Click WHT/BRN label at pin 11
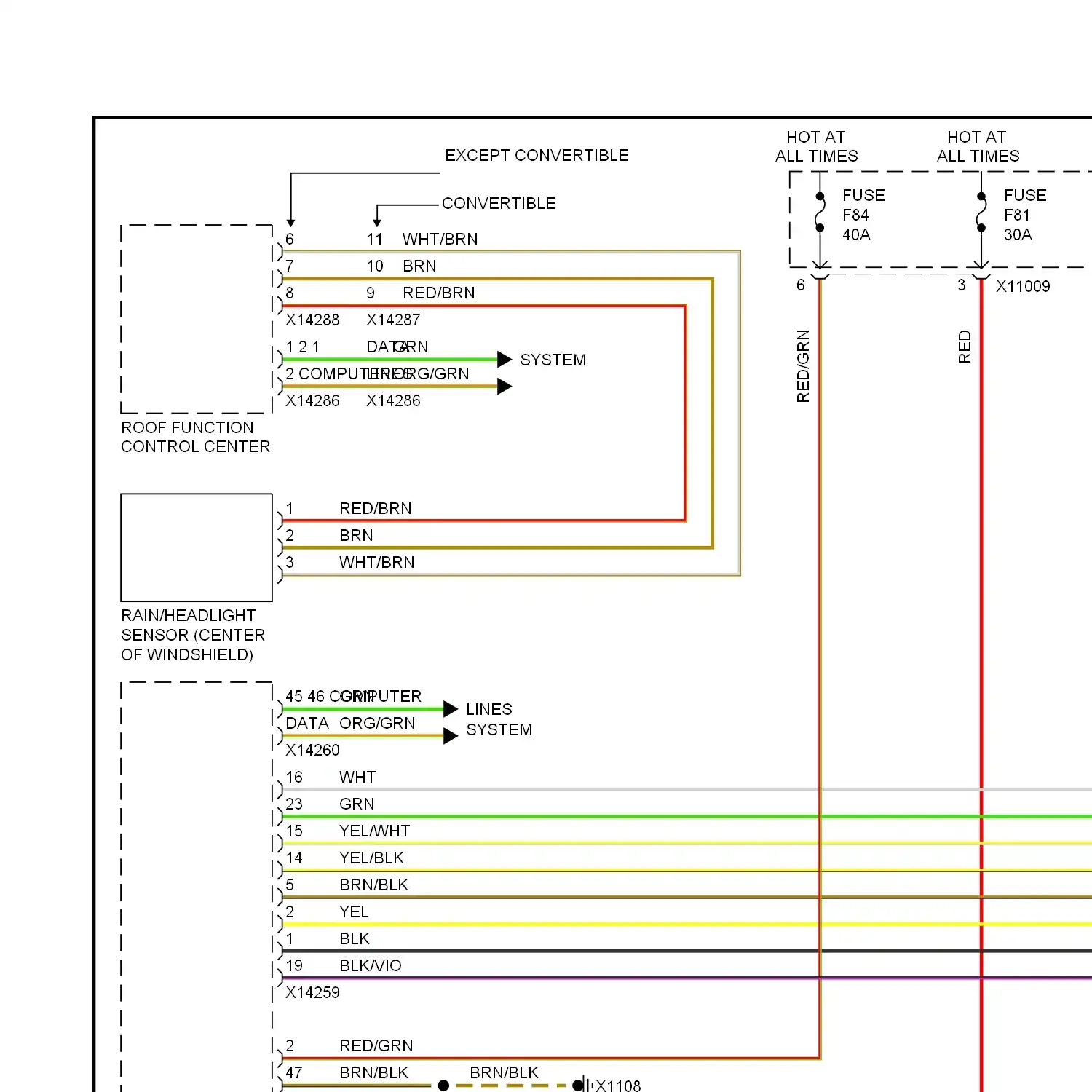 pyautogui.click(x=440, y=239)
